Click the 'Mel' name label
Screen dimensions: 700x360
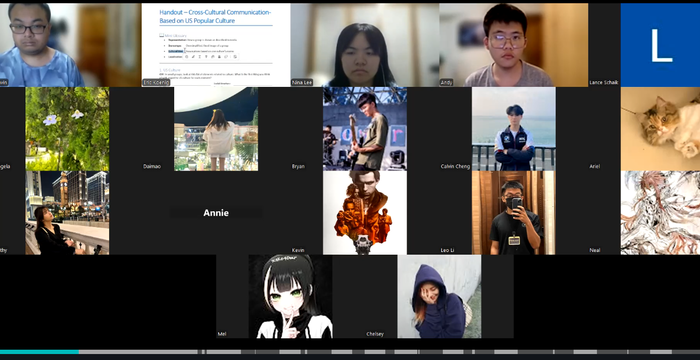[x=222, y=334]
